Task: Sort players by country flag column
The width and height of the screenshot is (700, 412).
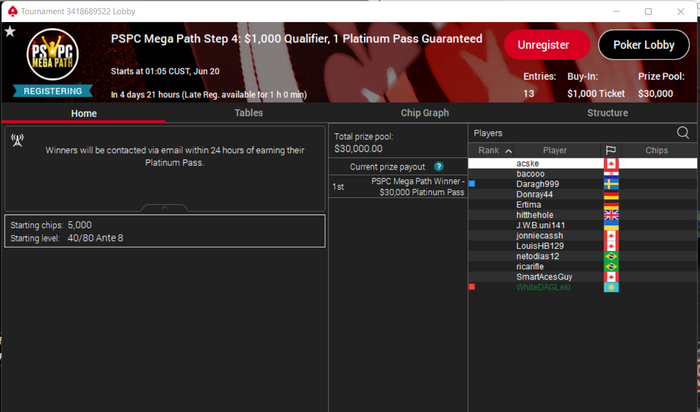Action: pyautogui.click(x=611, y=150)
